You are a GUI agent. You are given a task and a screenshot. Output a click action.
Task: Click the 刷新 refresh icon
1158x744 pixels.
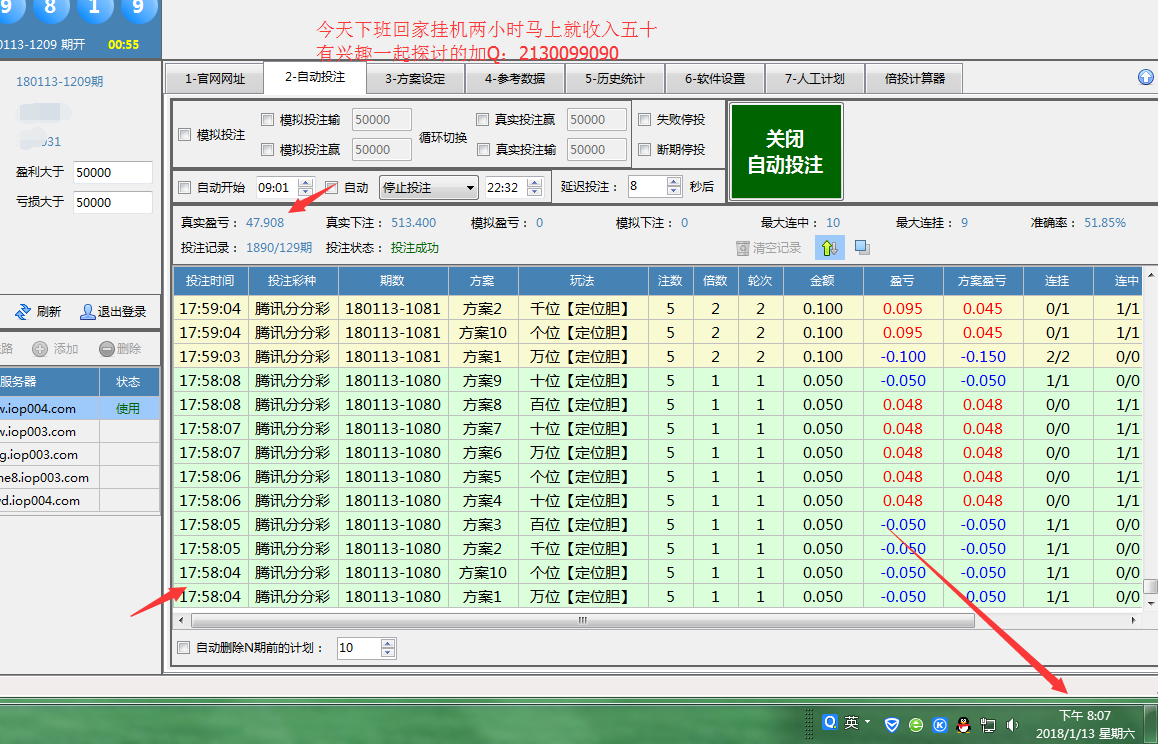point(24,312)
